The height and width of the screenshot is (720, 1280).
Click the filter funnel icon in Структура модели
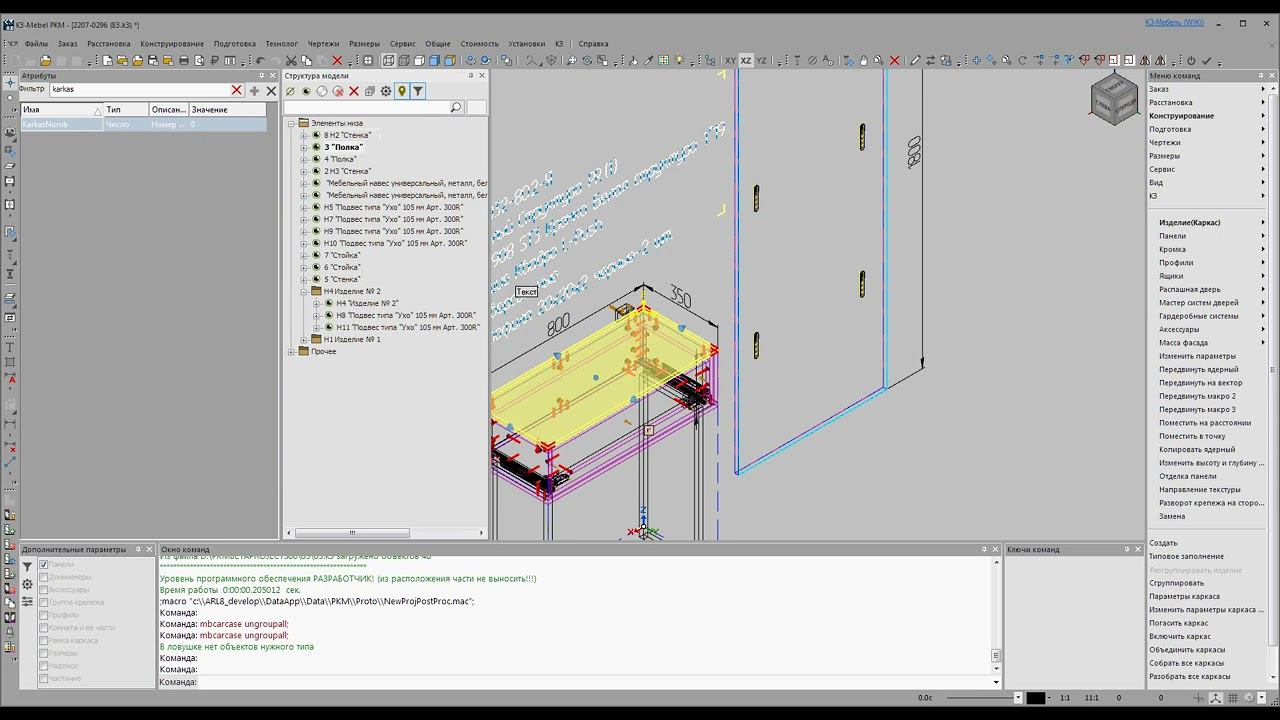coord(418,91)
